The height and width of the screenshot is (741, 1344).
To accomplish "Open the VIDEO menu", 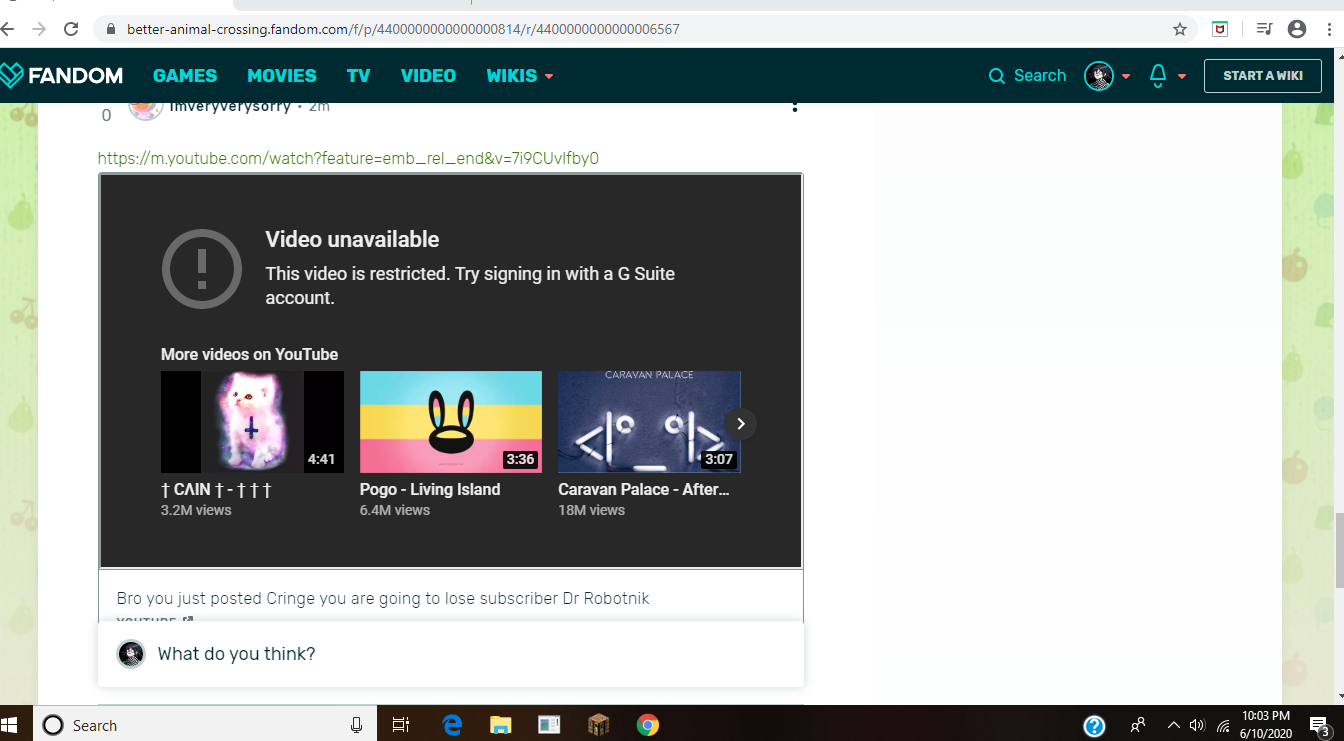I will 428,76.
